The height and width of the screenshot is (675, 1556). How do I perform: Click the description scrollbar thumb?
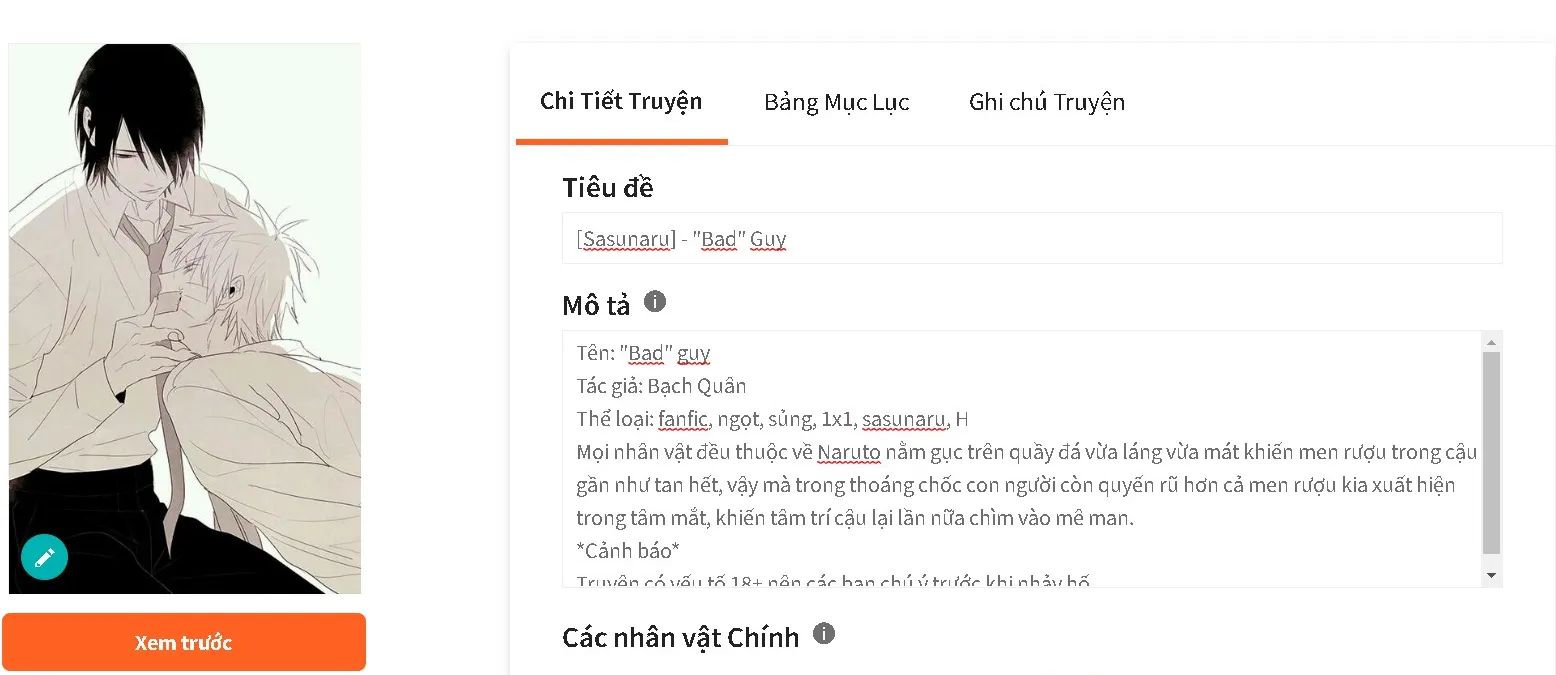pyautogui.click(x=1491, y=453)
